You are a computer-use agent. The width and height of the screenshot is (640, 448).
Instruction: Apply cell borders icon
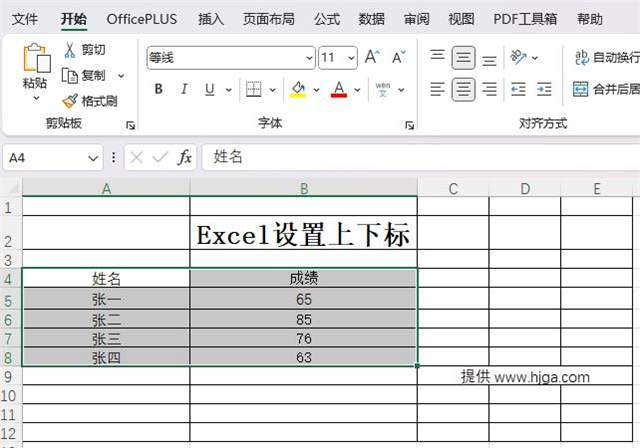coord(253,89)
